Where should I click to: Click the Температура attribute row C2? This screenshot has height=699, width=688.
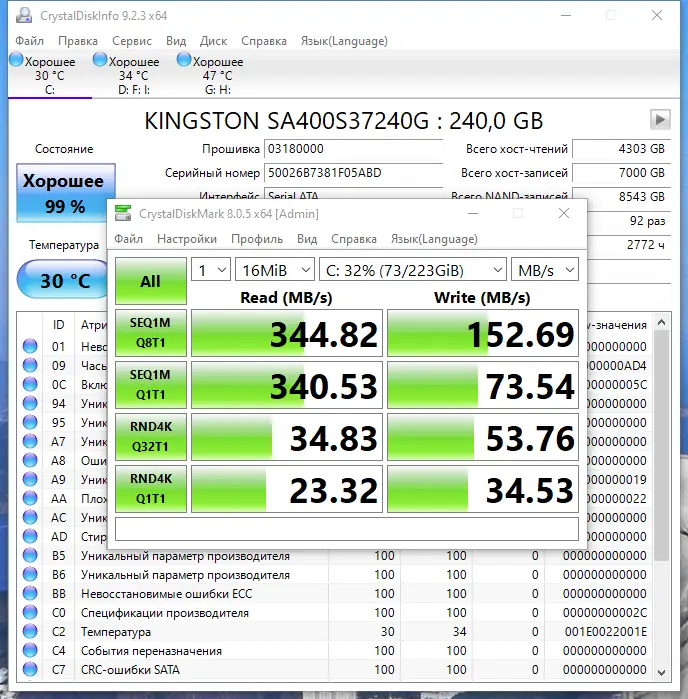pyautogui.click(x=334, y=632)
